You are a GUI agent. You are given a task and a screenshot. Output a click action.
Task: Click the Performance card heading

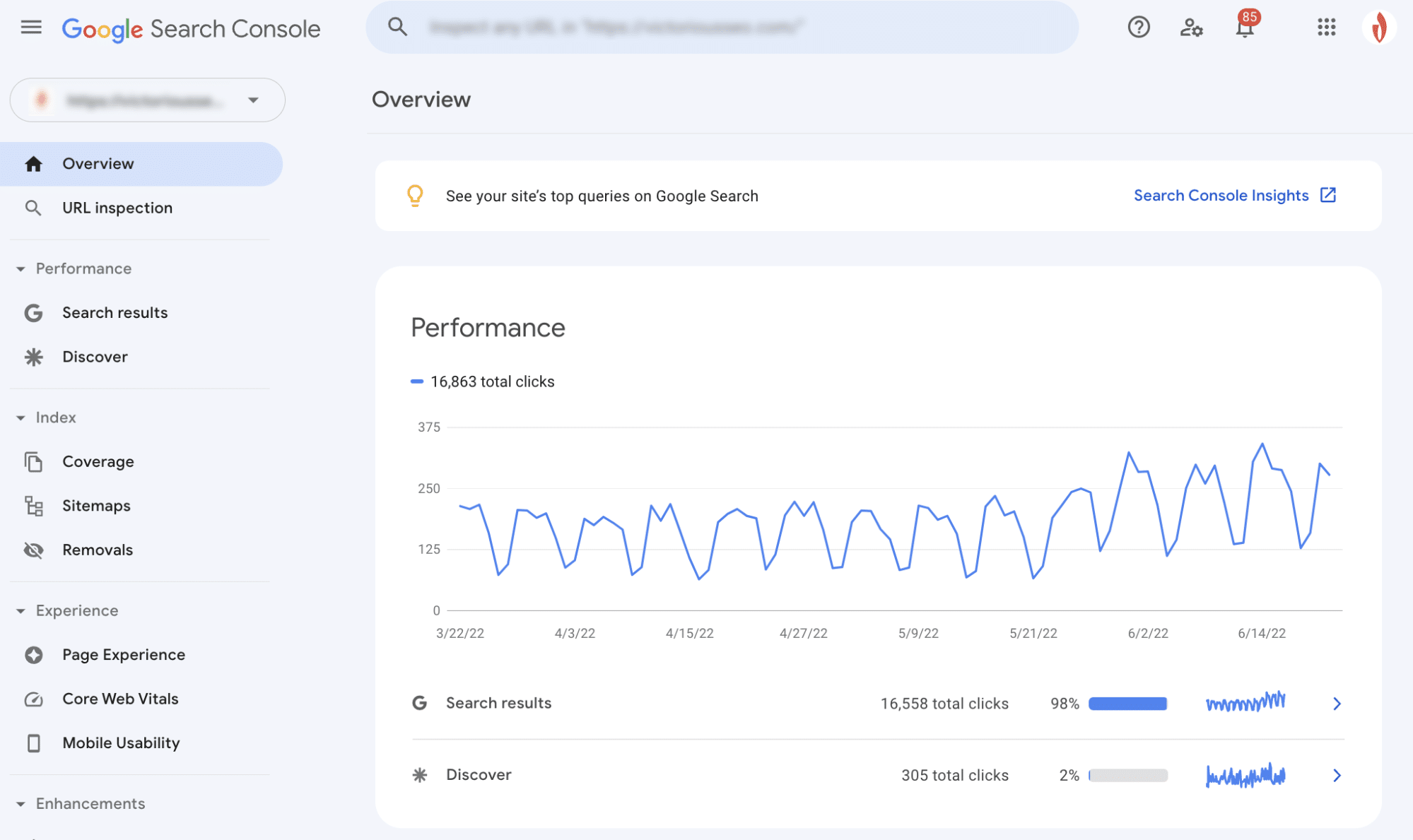(x=488, y=328)
